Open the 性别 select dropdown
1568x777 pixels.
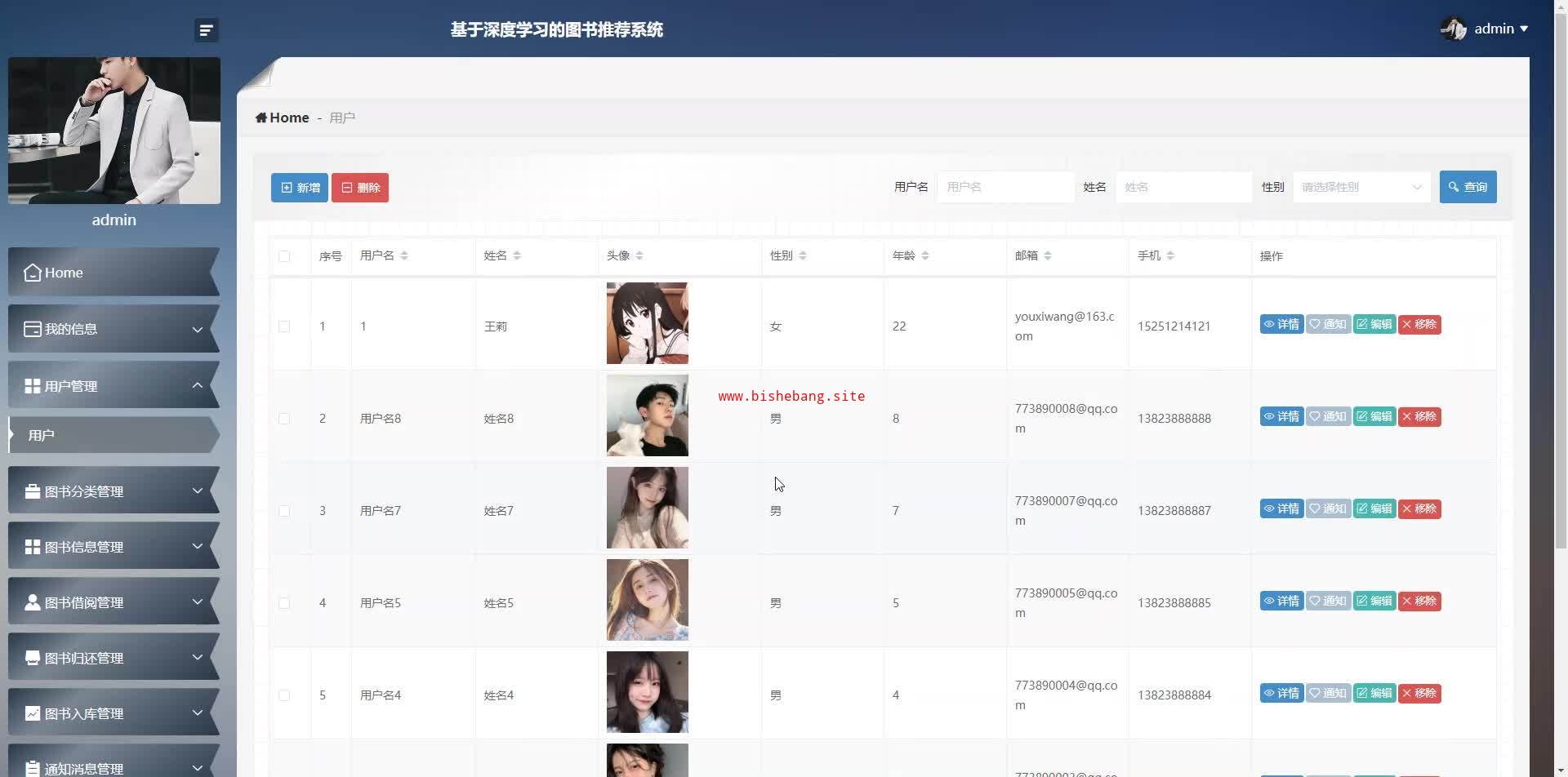click(1361, 187)
